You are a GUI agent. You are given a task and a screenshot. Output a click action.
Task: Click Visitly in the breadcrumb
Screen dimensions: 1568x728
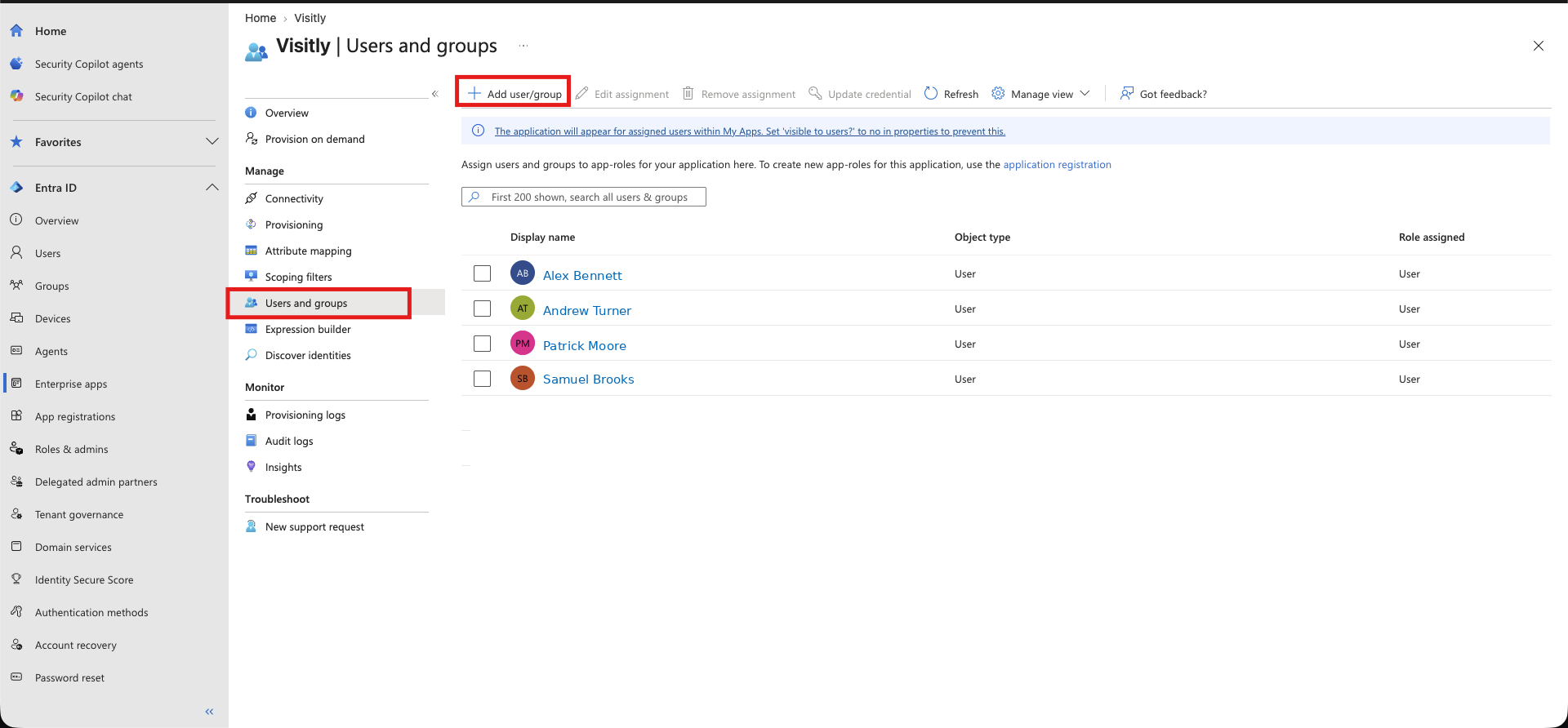pos(310,18)
